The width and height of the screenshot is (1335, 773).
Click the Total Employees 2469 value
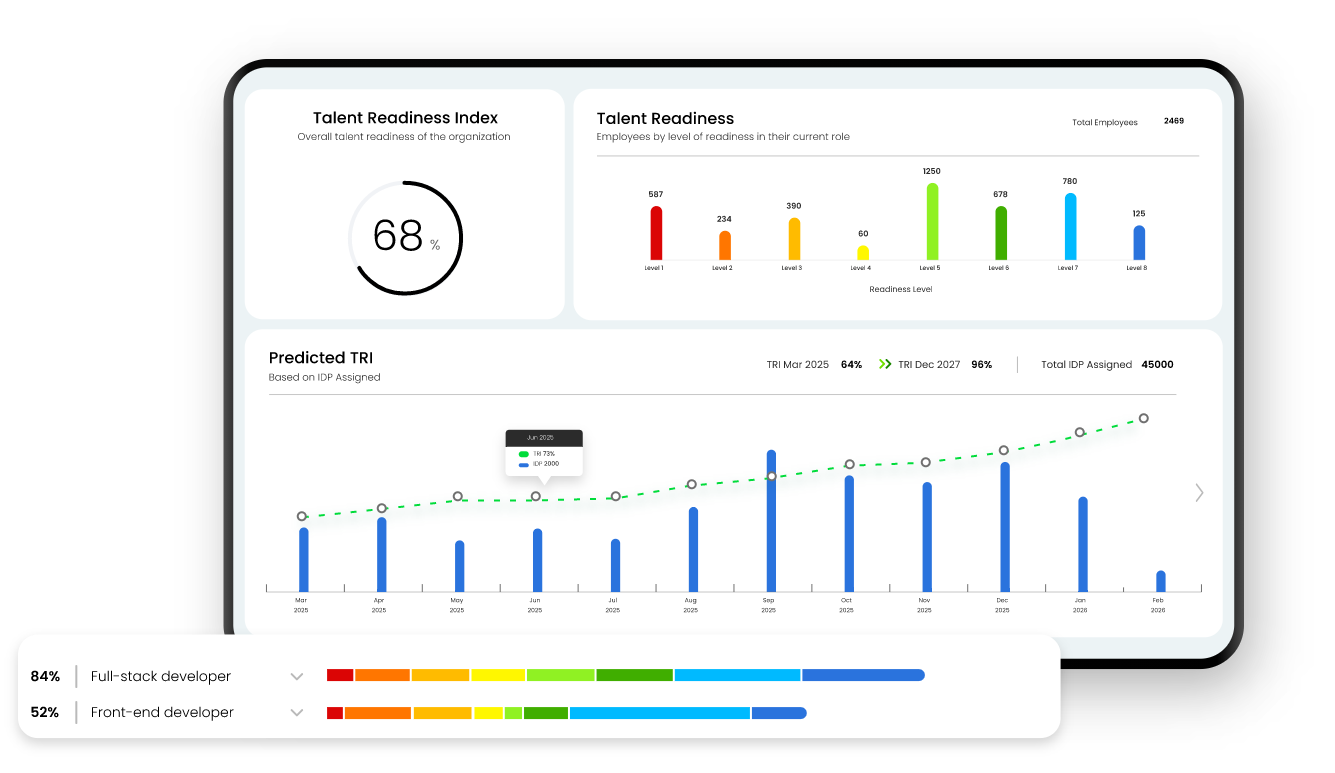1174,121
